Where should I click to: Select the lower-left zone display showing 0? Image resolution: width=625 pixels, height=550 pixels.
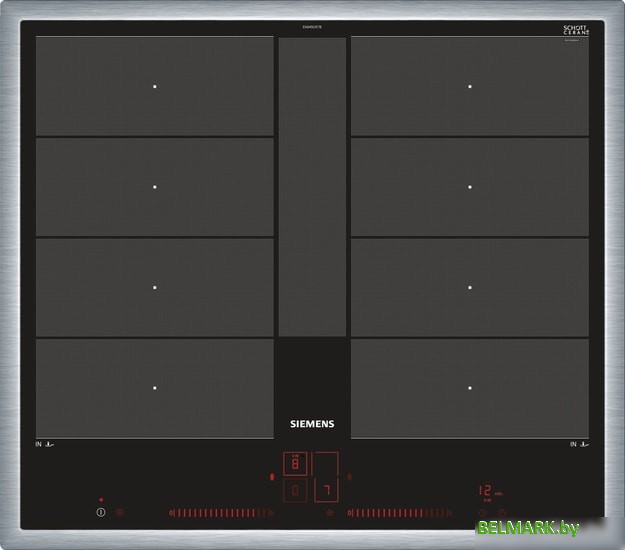coord(295,490)
